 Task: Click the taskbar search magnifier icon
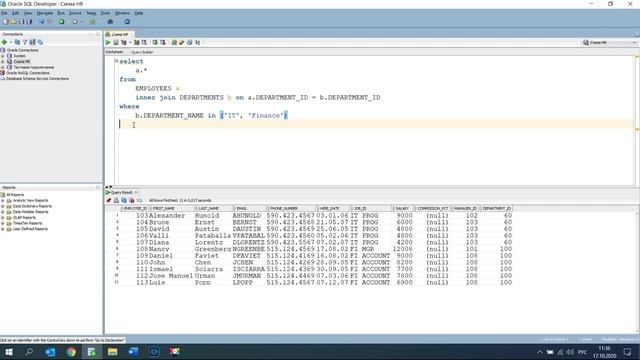click(x=29, y=352)
